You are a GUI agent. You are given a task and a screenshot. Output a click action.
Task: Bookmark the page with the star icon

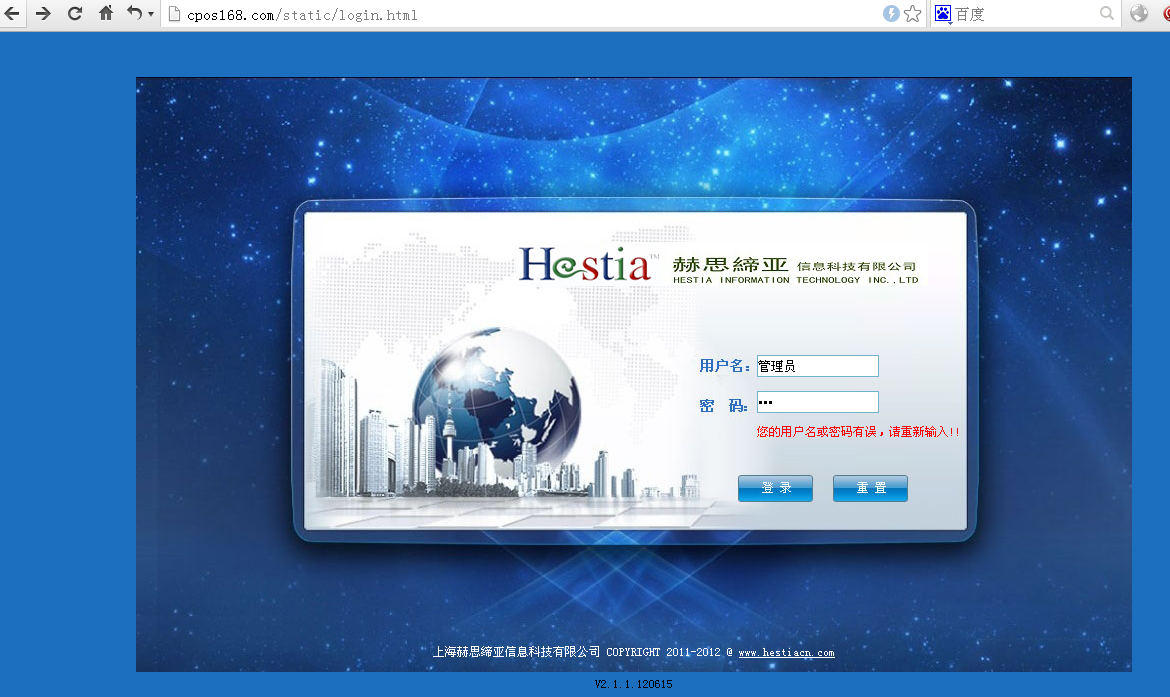click(x=913, y=13)
